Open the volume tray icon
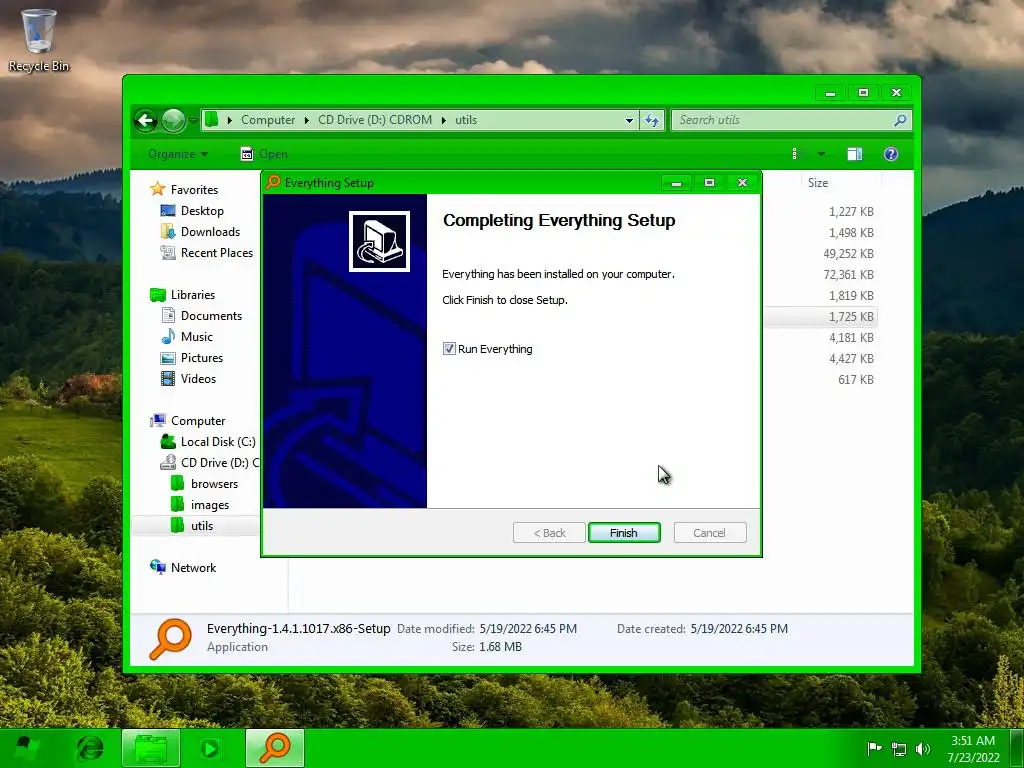 click(x=923, y=749)
